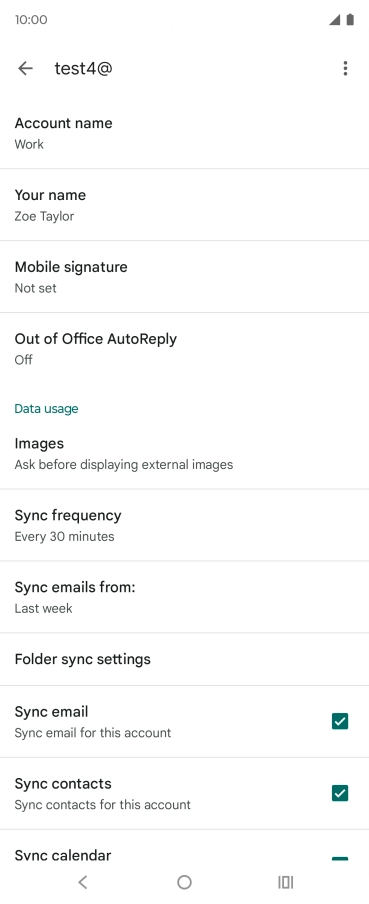Set the Mobile signature
This screenshot has height=904, width=369.
(184, 277)
